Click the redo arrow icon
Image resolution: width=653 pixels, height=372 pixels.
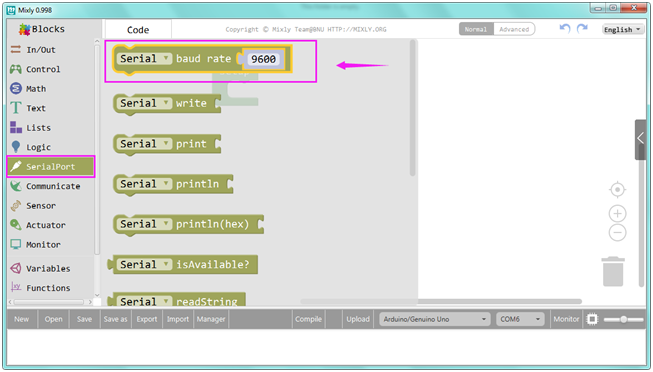582,28
